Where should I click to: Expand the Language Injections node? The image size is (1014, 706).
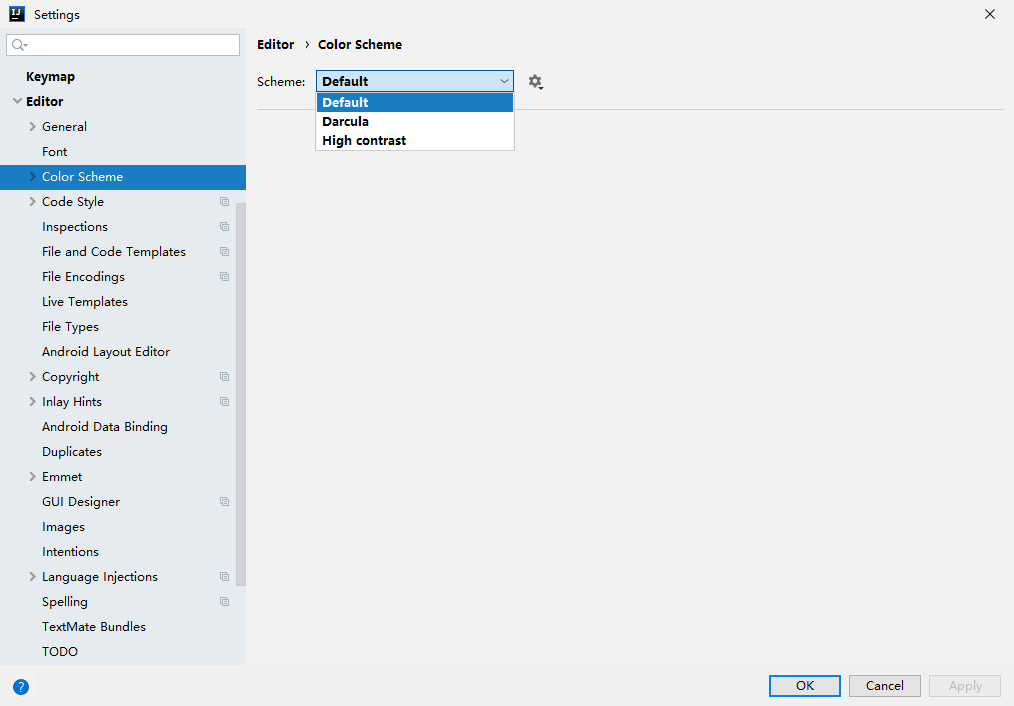pos(32,577)
